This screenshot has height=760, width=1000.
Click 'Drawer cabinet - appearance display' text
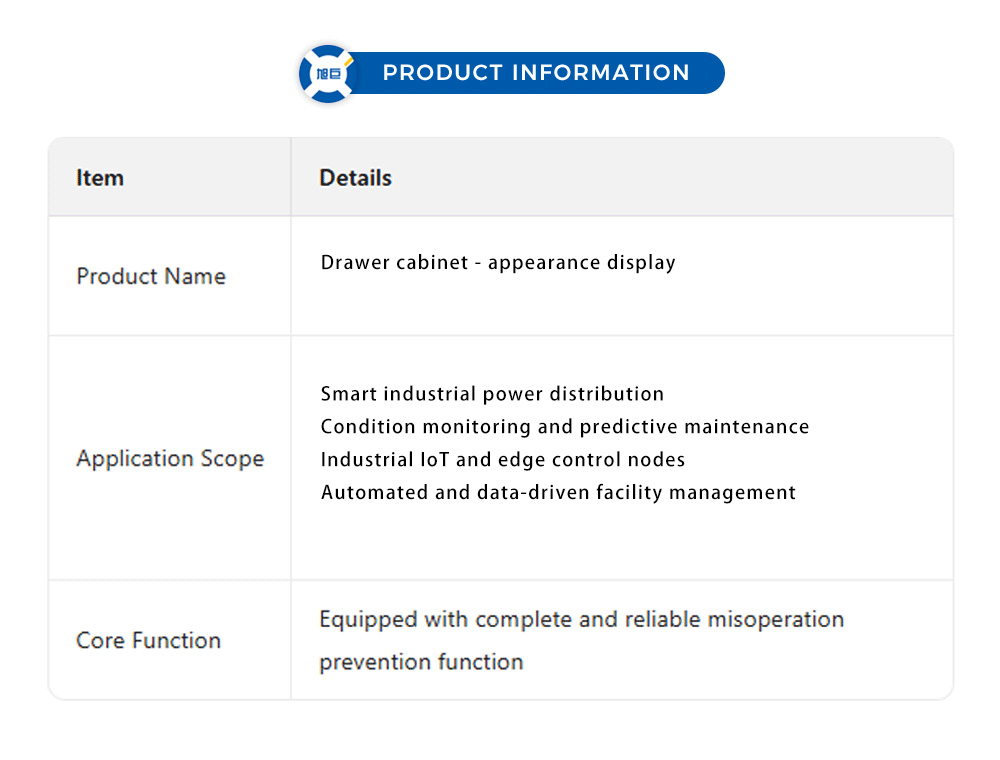point(498,263)
